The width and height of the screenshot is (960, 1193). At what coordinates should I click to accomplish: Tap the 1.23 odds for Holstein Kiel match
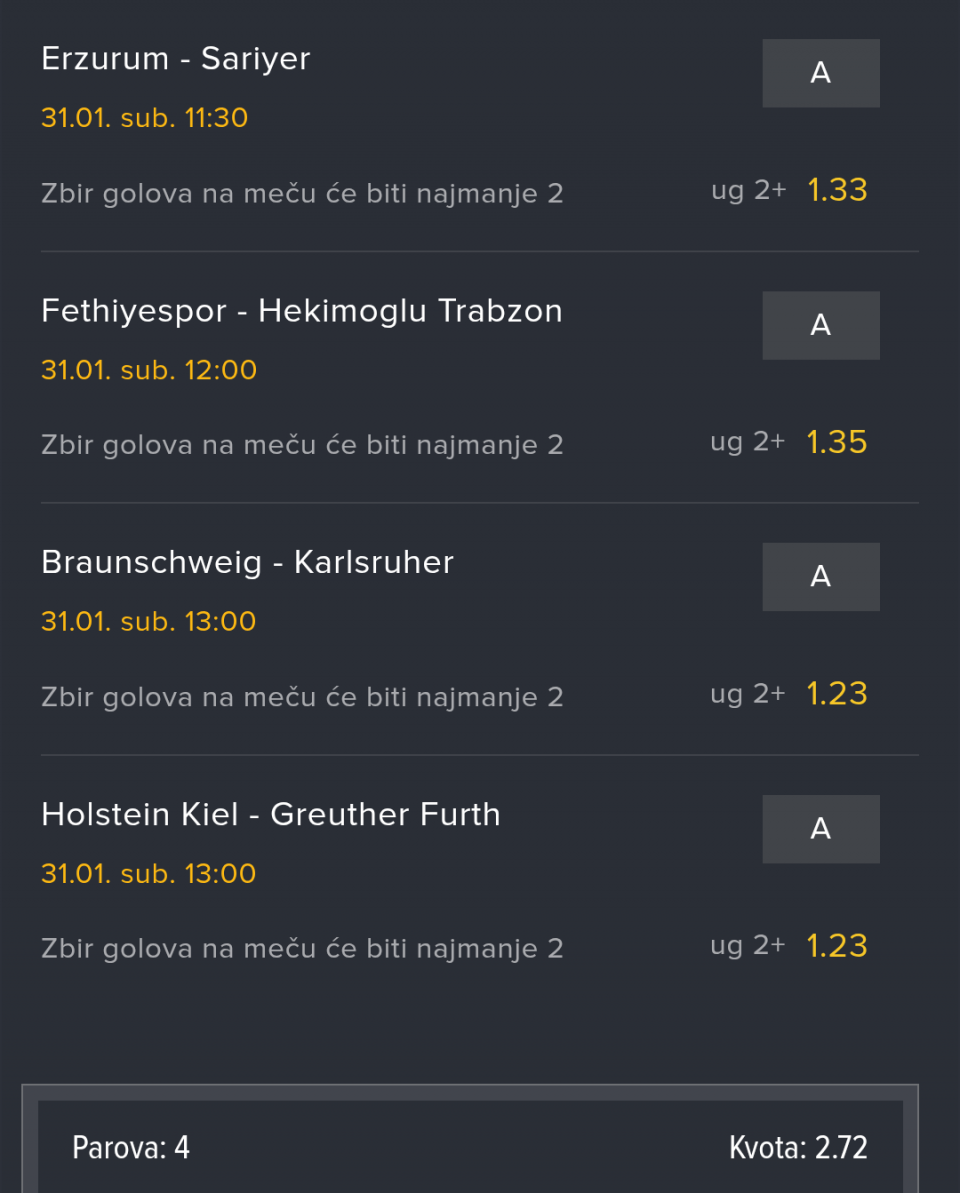837,946
